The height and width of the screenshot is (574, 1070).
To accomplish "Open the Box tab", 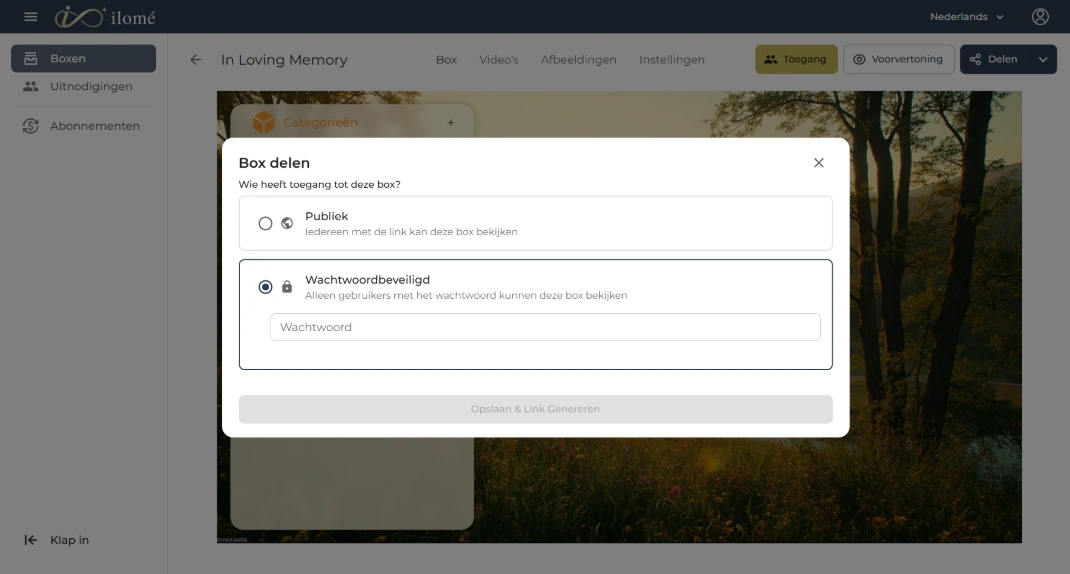I will (x=446, y=59).
